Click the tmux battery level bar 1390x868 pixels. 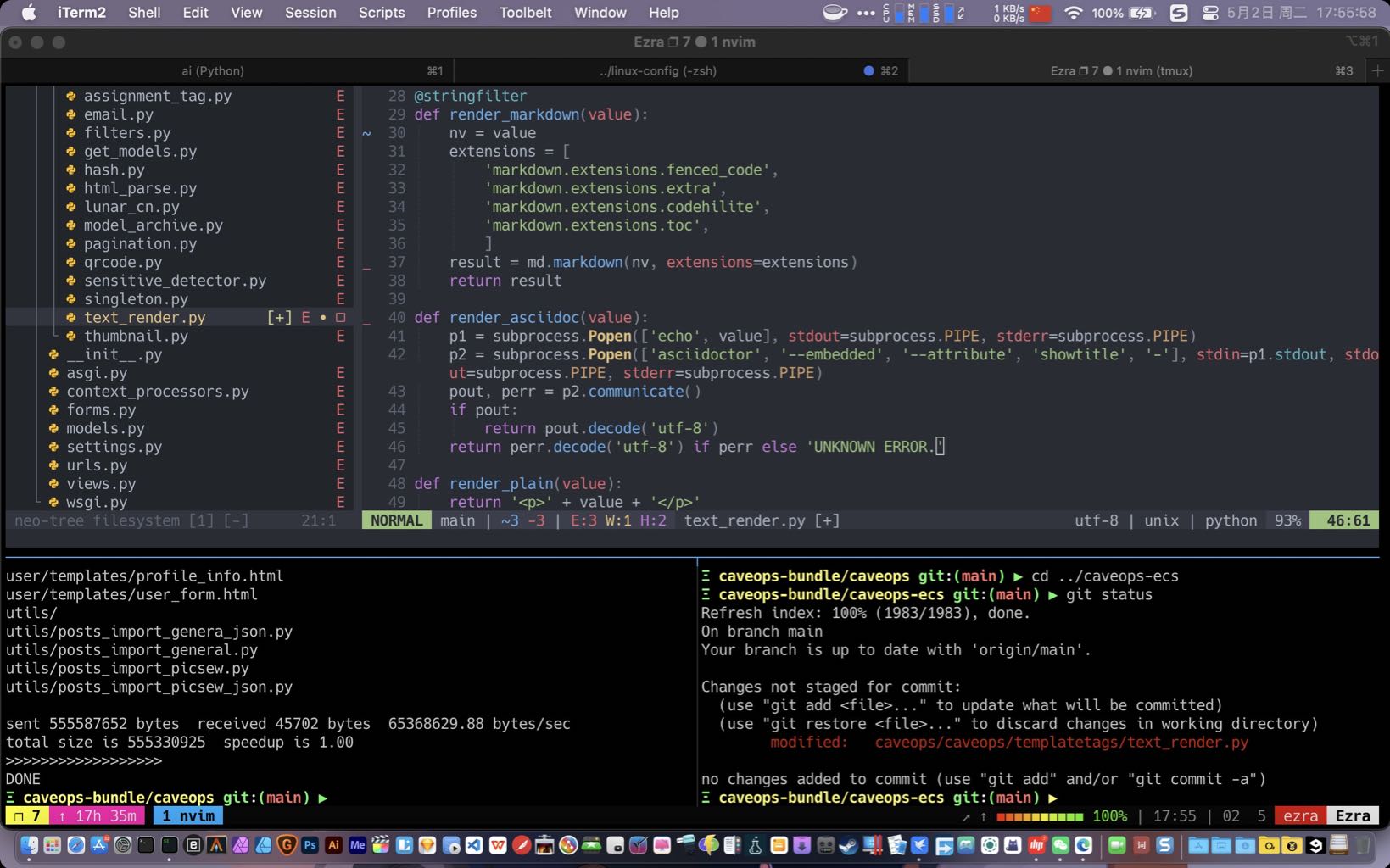click(x=1040, y=816)
